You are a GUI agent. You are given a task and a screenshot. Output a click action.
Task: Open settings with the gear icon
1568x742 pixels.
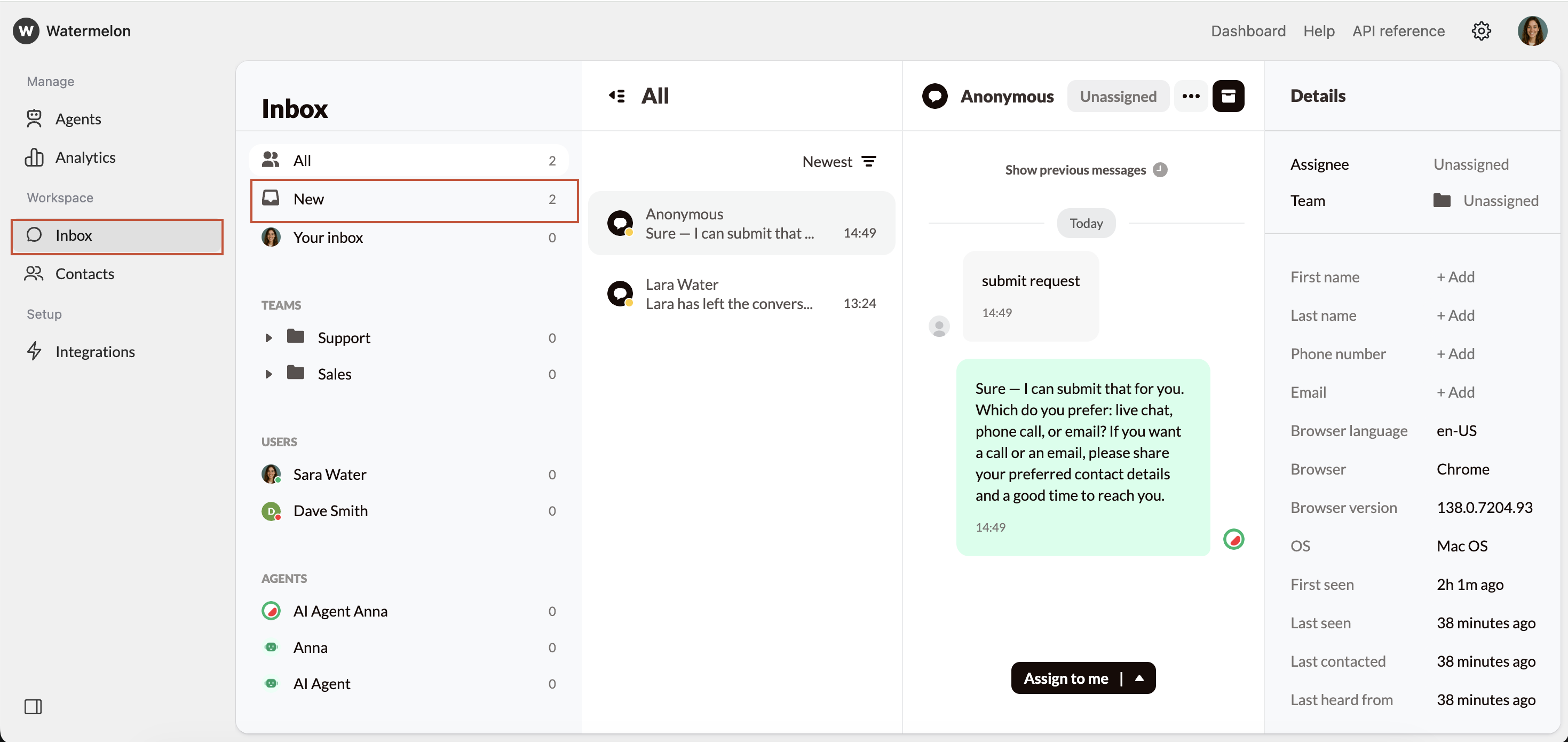tap(1482, 31)
